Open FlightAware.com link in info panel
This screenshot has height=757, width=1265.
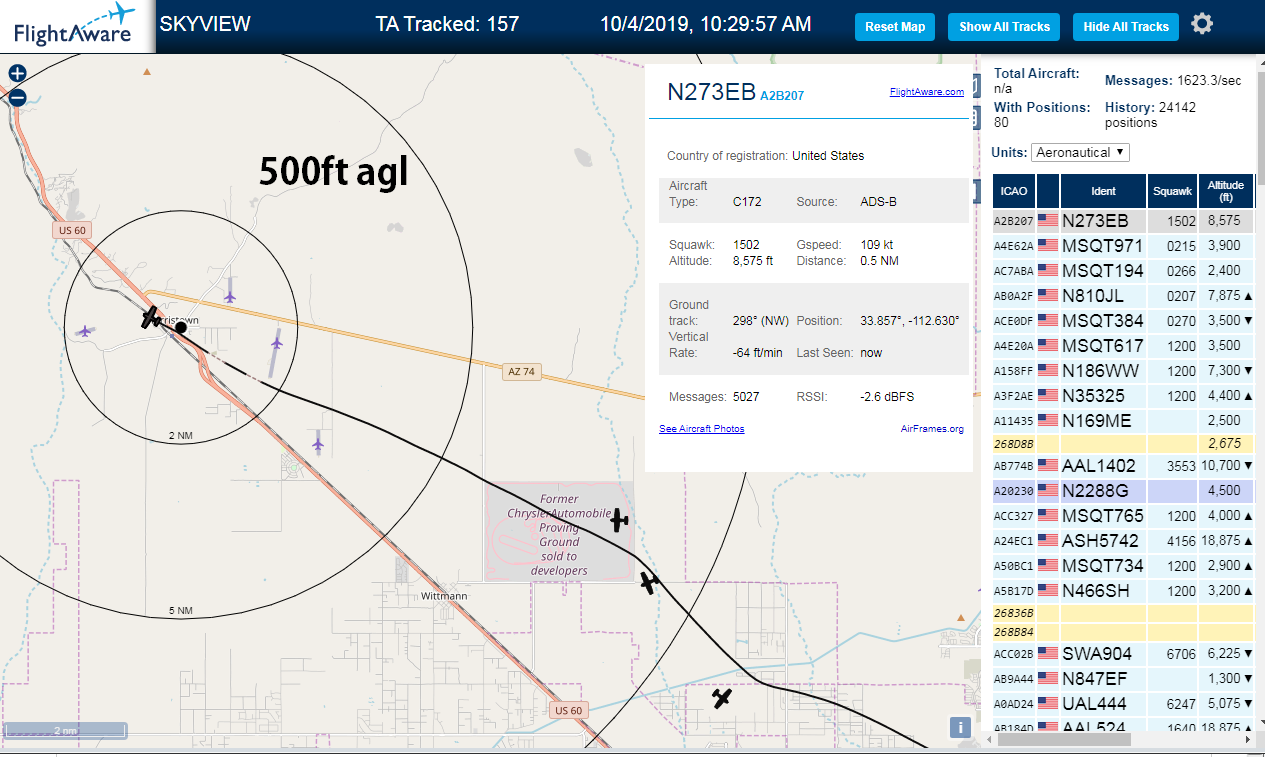pos(927,92)
